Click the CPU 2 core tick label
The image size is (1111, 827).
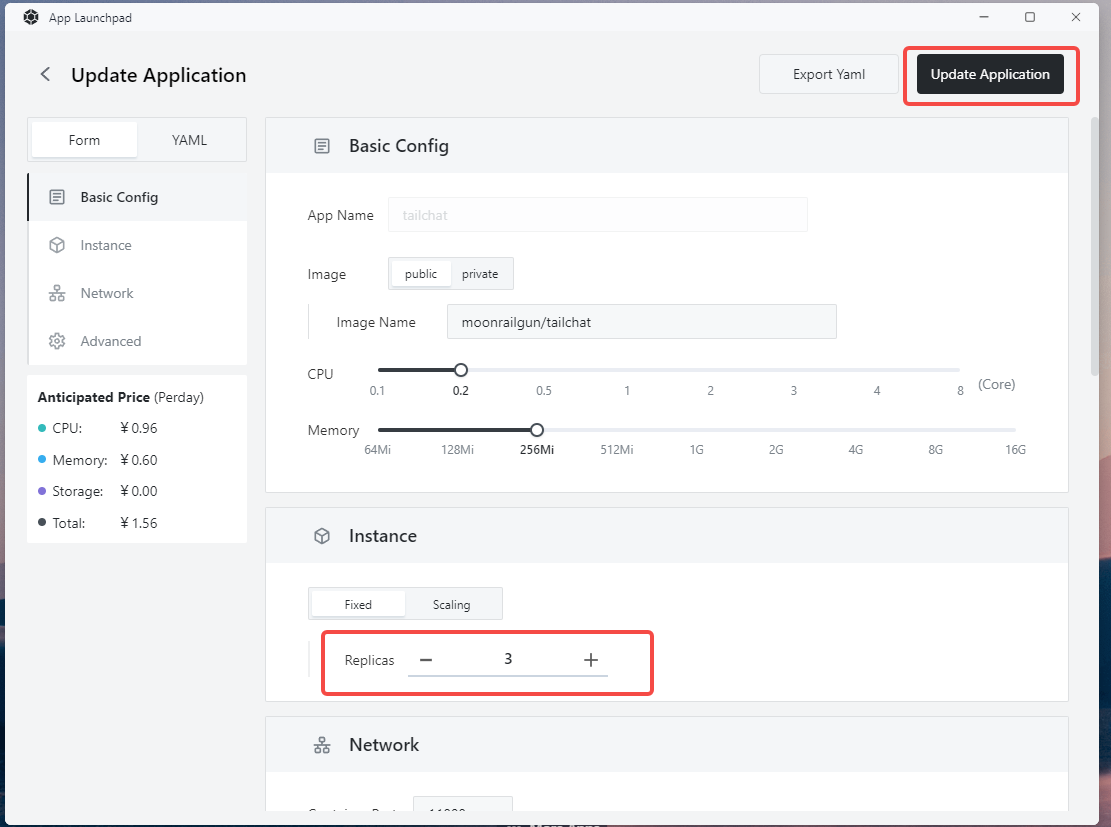point(710,390)
